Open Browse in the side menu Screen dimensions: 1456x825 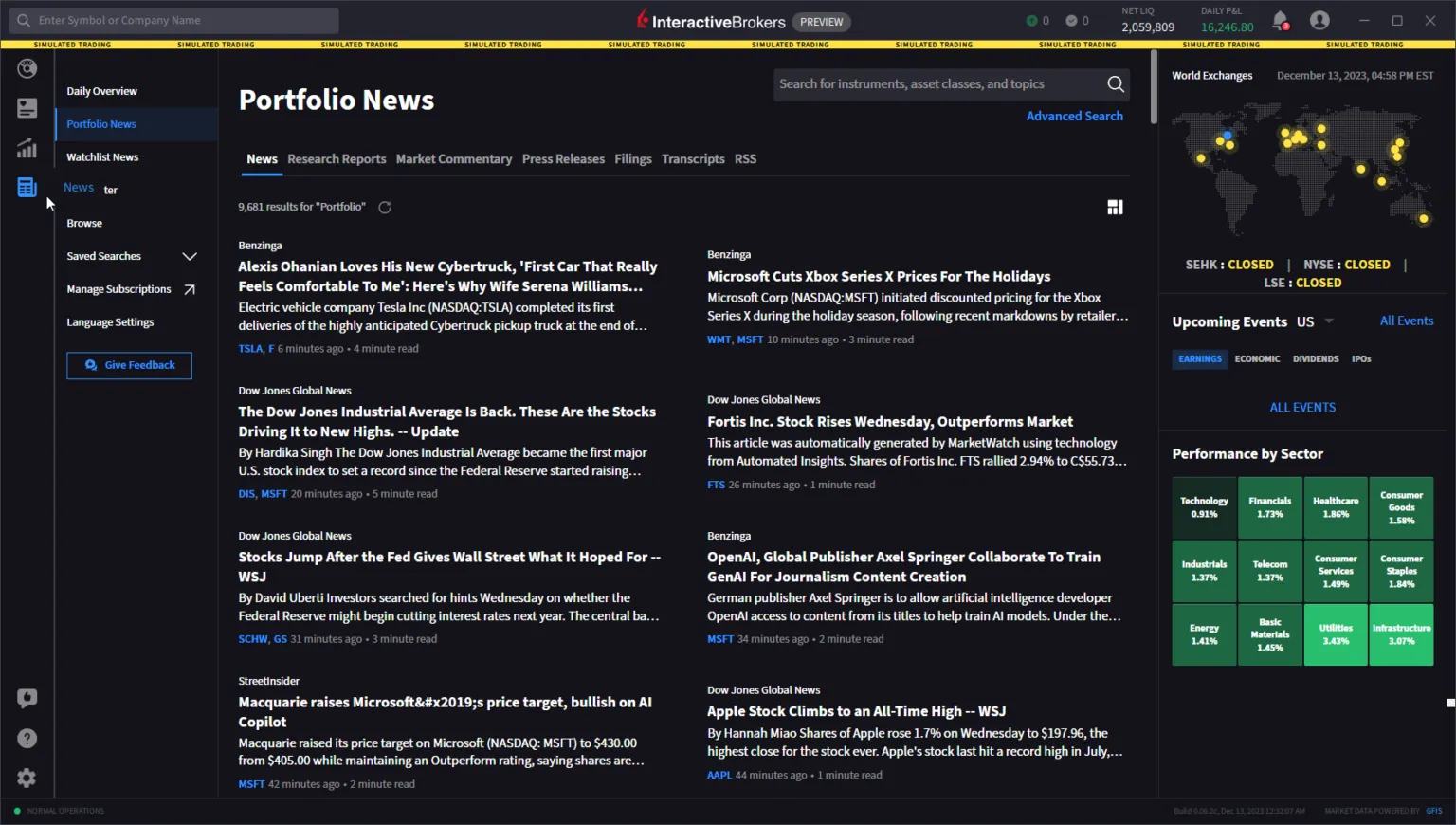84,224
